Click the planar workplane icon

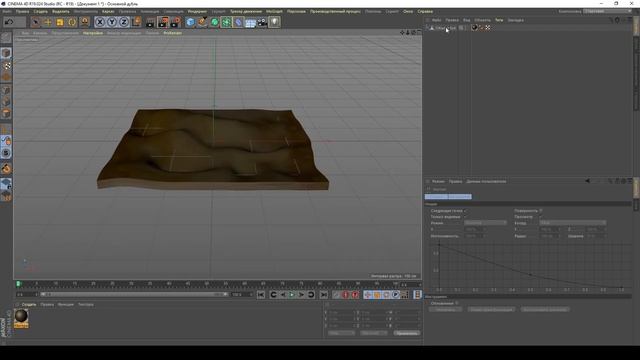6,197
